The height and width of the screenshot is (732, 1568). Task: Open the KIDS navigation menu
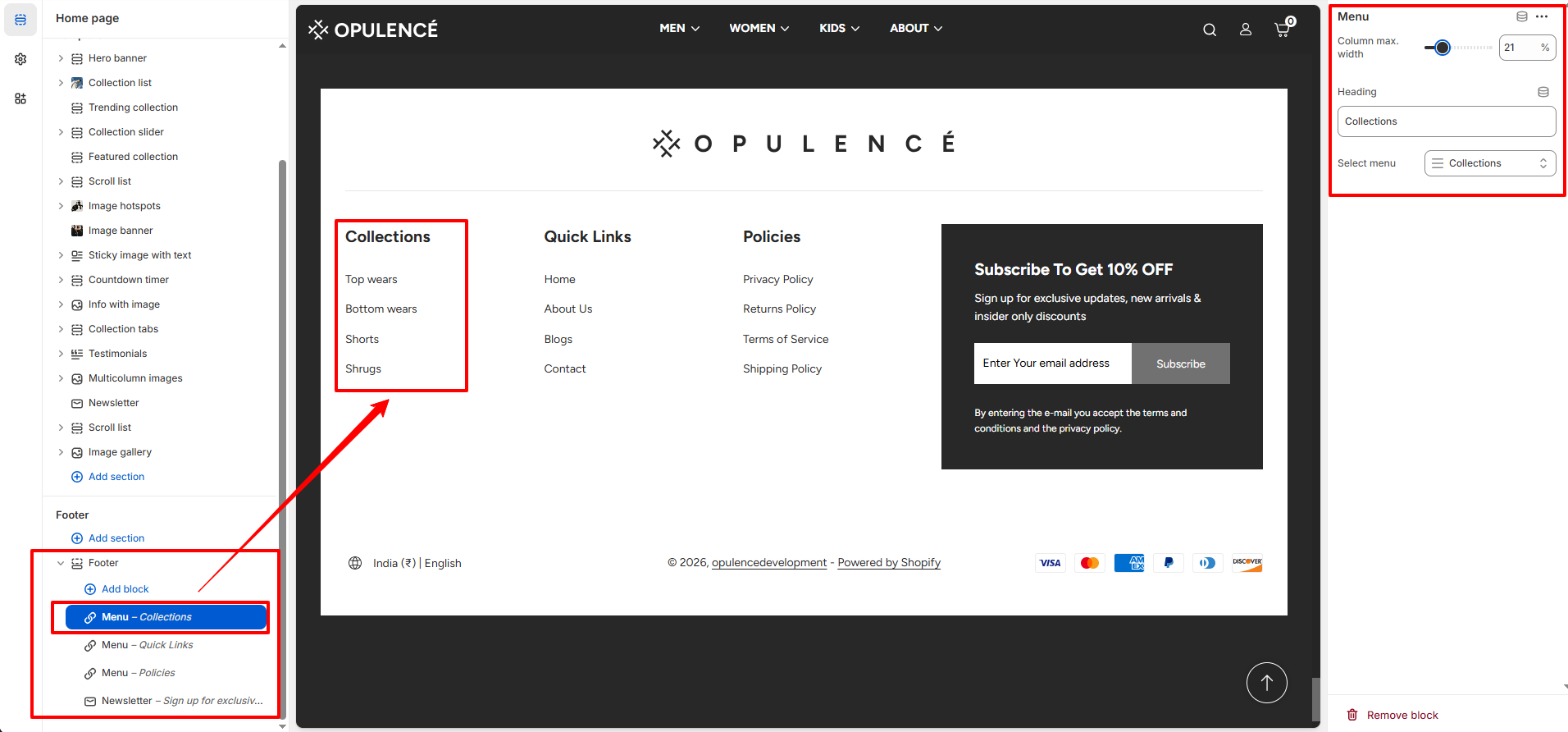[840, 28]
